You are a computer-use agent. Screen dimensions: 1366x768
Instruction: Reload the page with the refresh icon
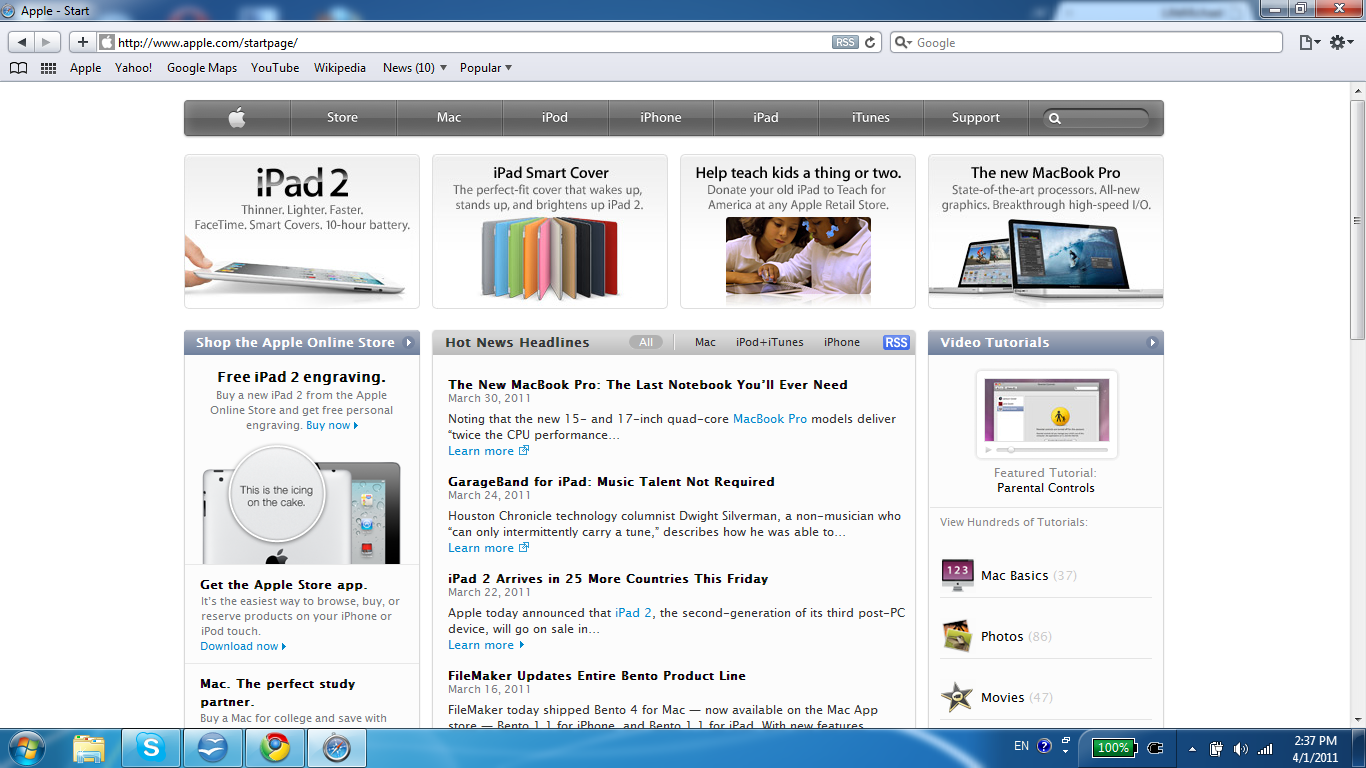(x=870, y=42)
